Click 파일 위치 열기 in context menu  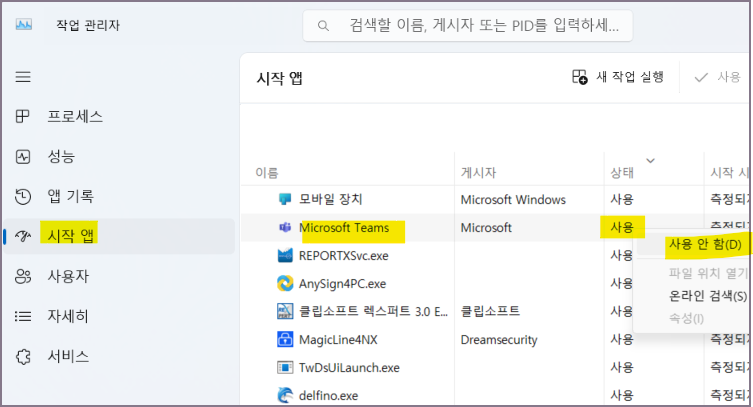(x=708, y=273)
